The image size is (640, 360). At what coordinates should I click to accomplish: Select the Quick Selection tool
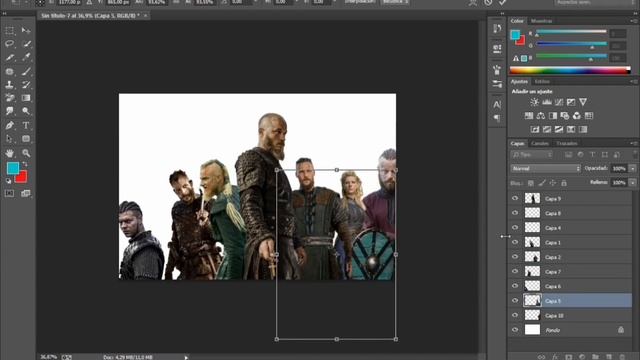point(26,44)
